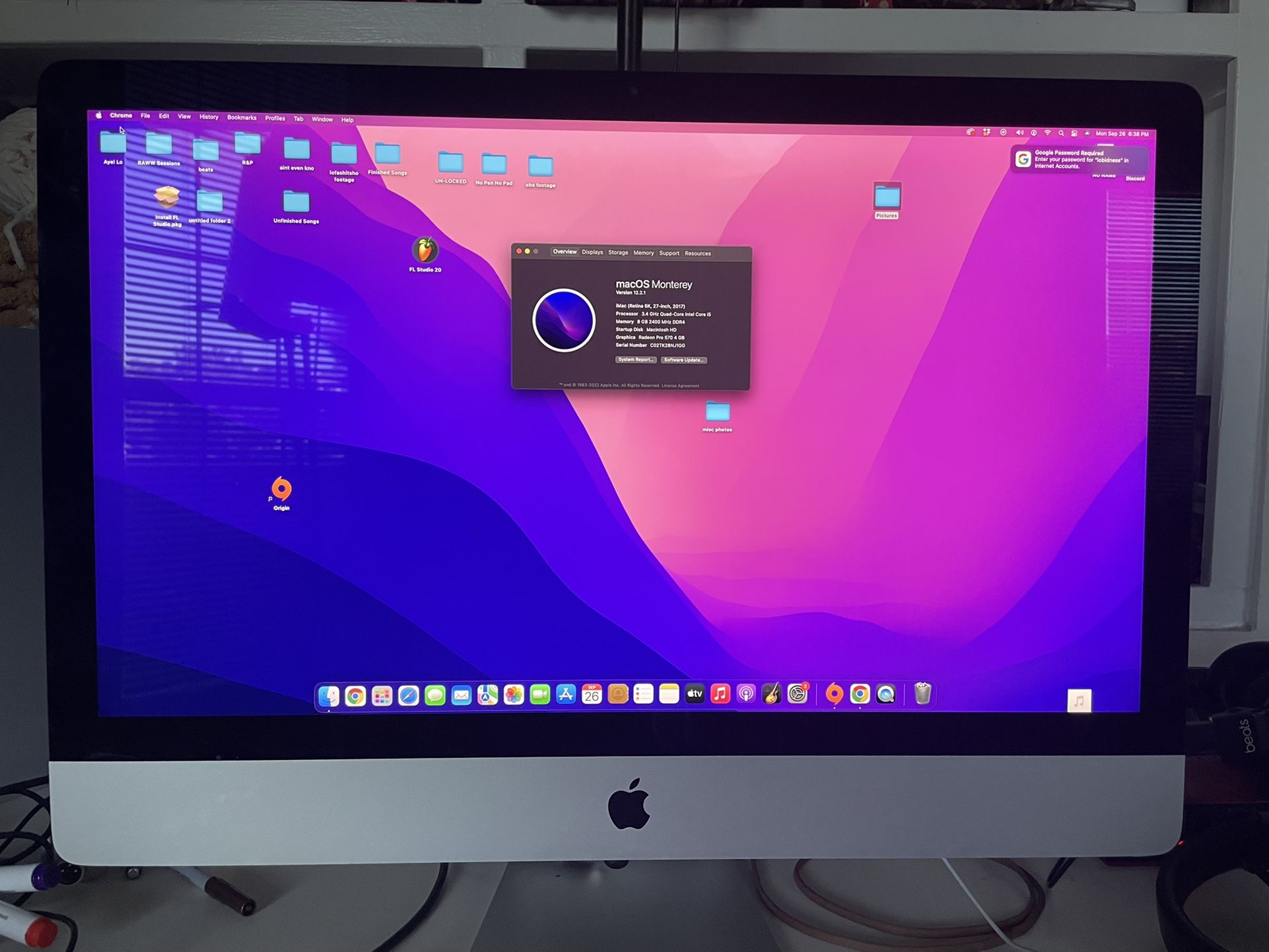Click Wi-Fi icon in menu bar
The width and height of the screenshot is (1269, 952).
tap(1047, 133)
